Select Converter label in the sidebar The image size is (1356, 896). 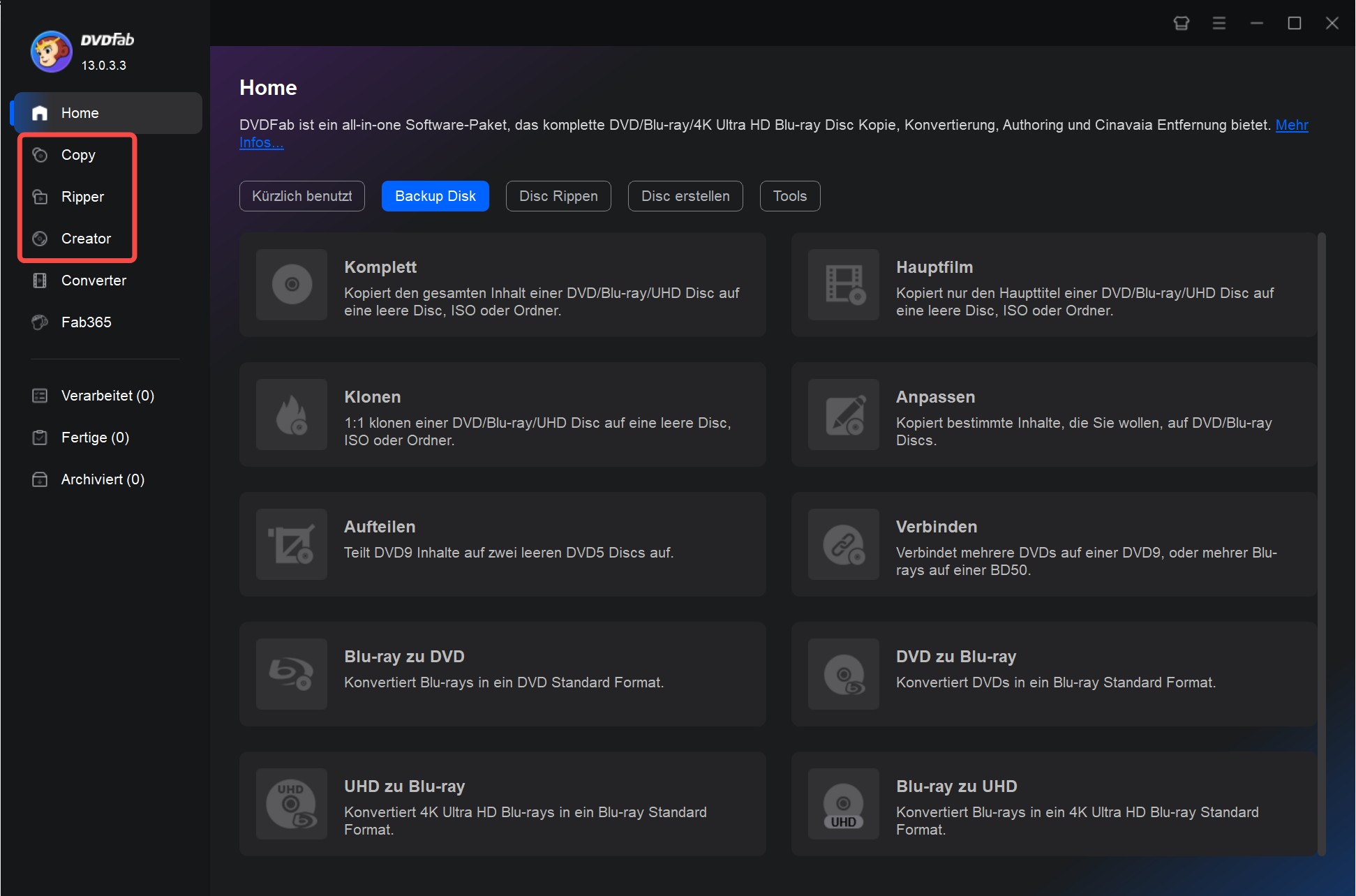[x=94, y=281]
